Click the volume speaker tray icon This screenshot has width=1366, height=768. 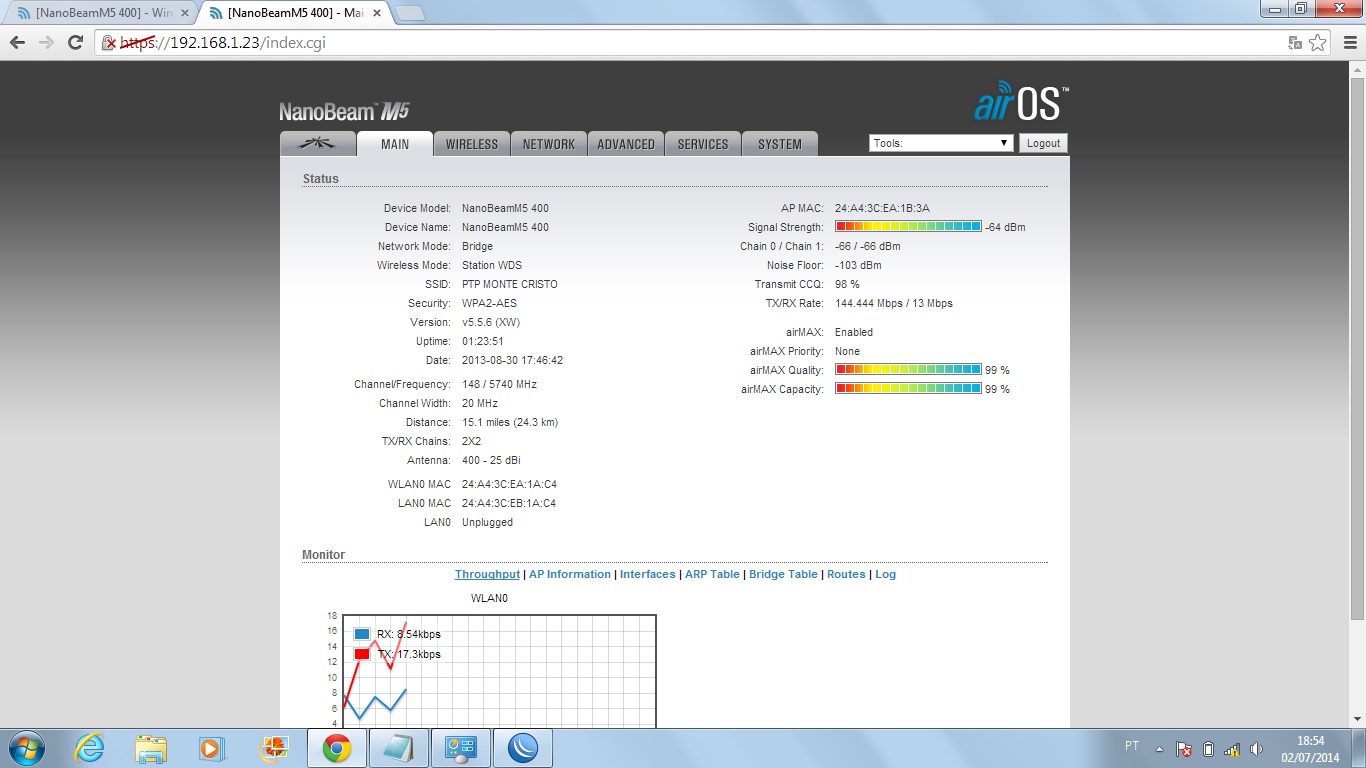pos(1256,748)
